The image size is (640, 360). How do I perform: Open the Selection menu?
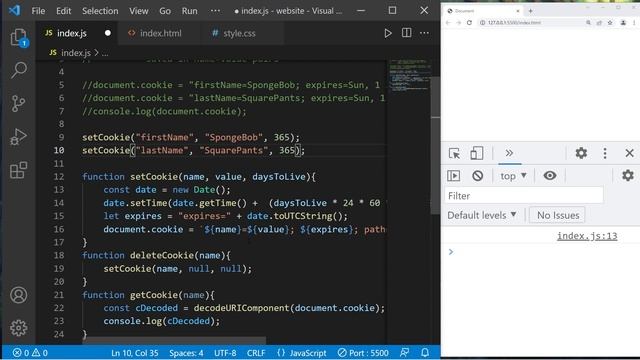point(100,11)
